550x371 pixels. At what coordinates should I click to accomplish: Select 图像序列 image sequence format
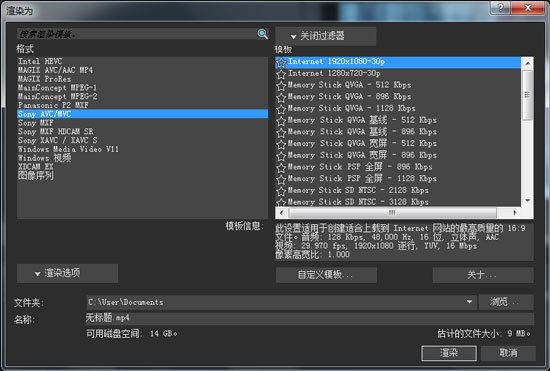click(x=142, y=175)
